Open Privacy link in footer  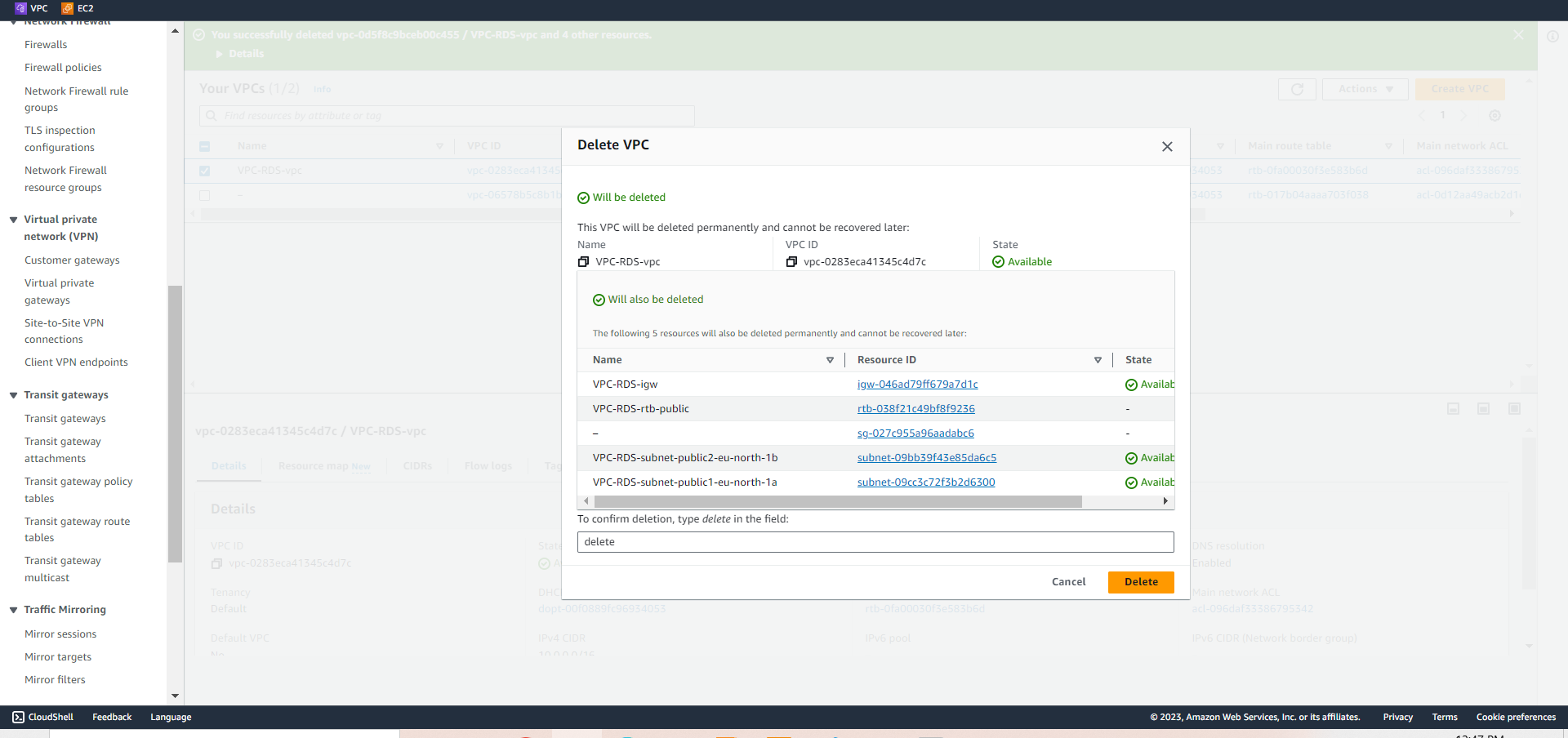pos(1397,717)
